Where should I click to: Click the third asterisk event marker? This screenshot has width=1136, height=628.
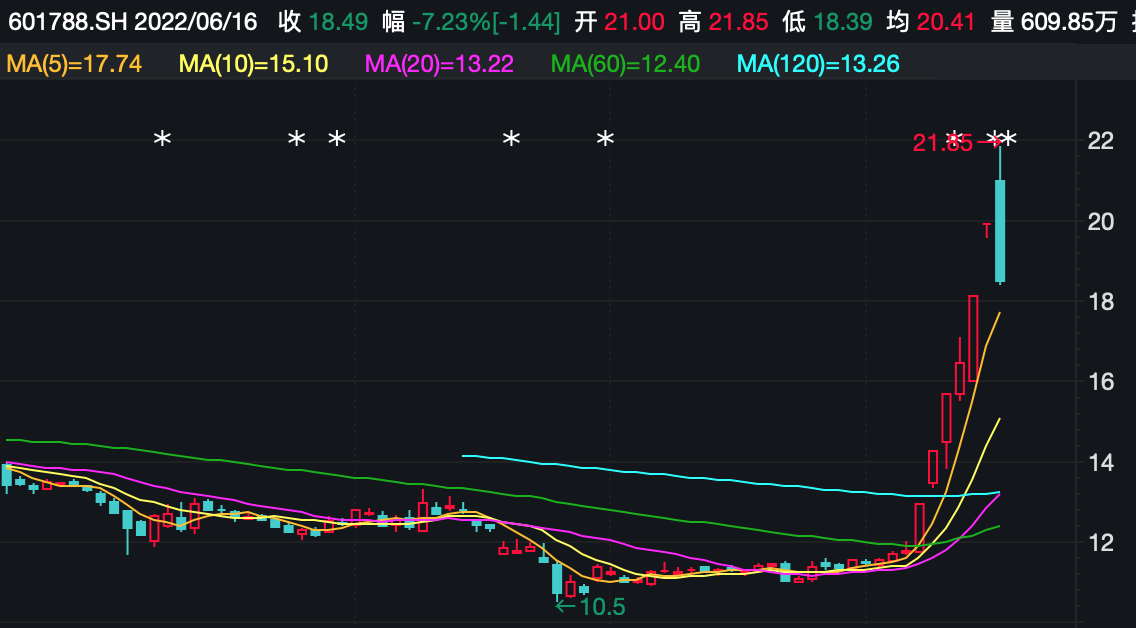click(337, 138)
